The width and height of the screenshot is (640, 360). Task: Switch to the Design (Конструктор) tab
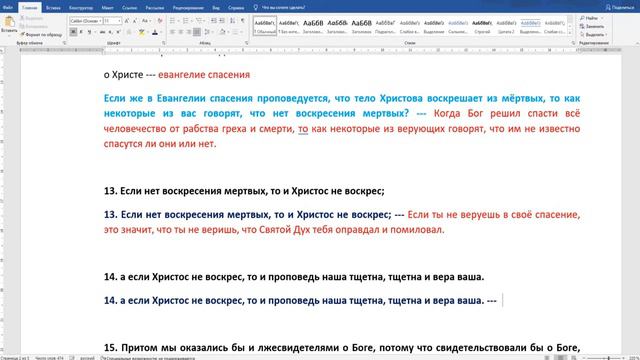click(81, 7)
